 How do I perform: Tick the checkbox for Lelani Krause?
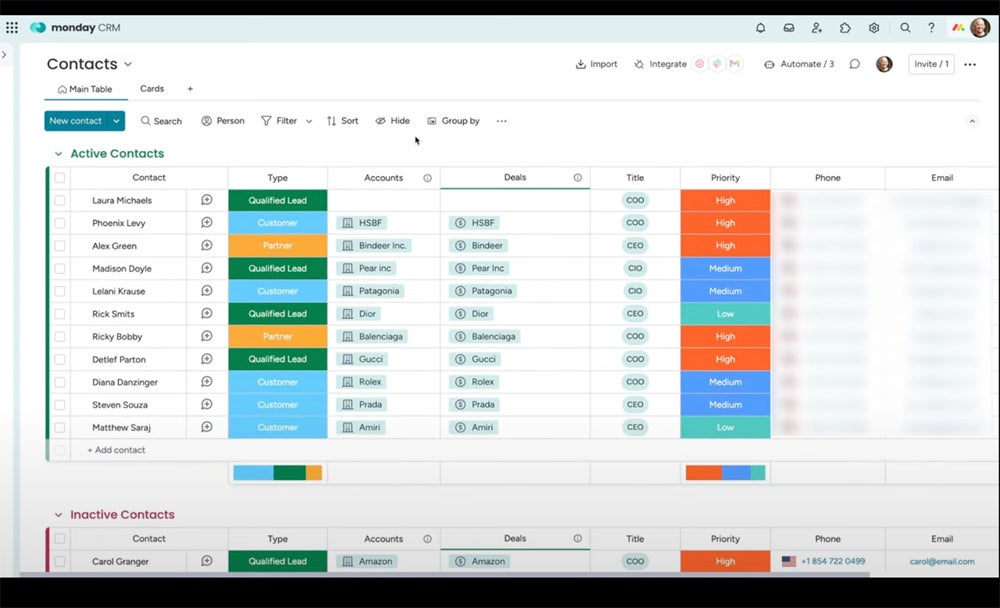tap(59, 291)
